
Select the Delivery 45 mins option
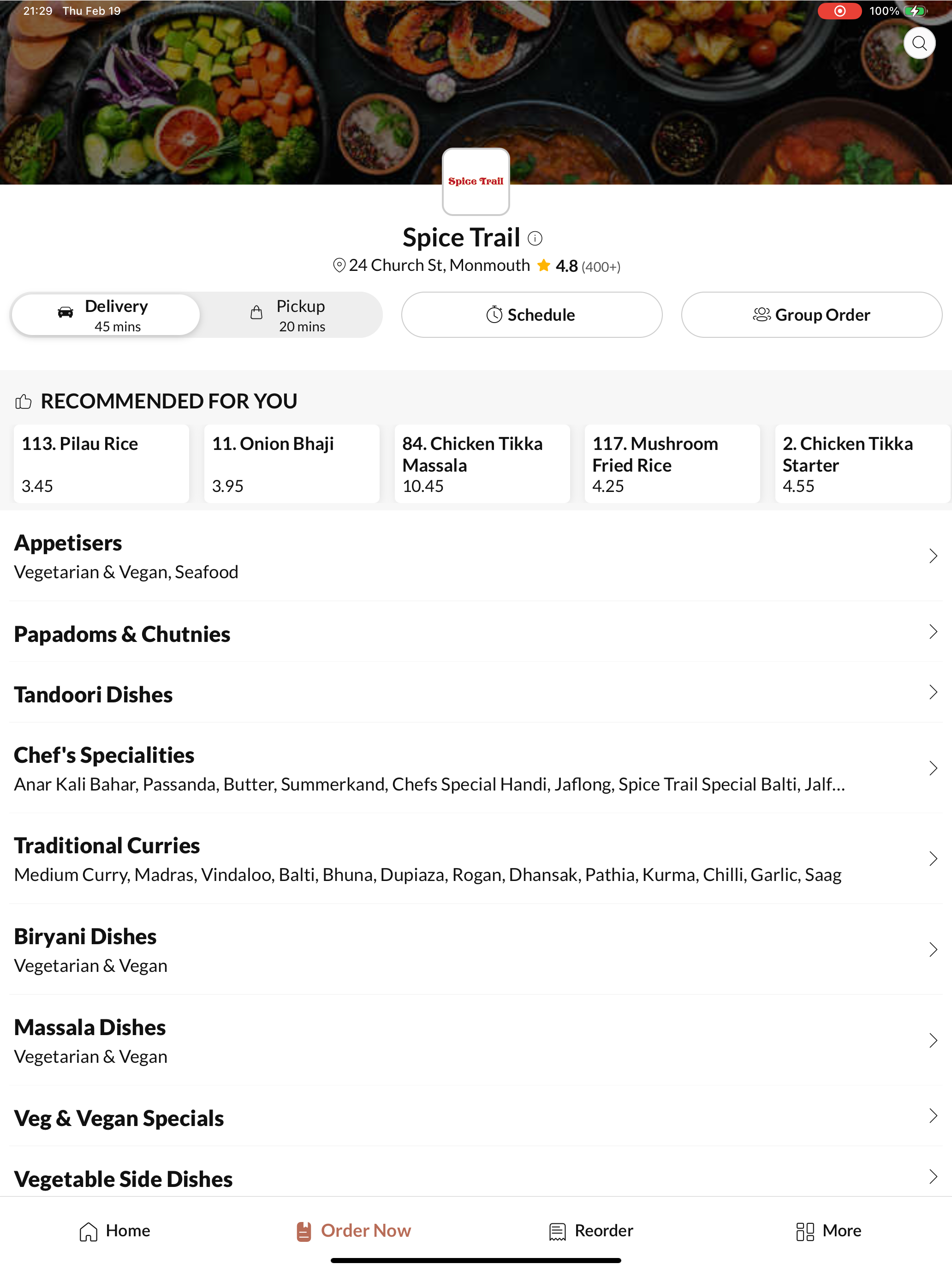click(x=106, y=315)
